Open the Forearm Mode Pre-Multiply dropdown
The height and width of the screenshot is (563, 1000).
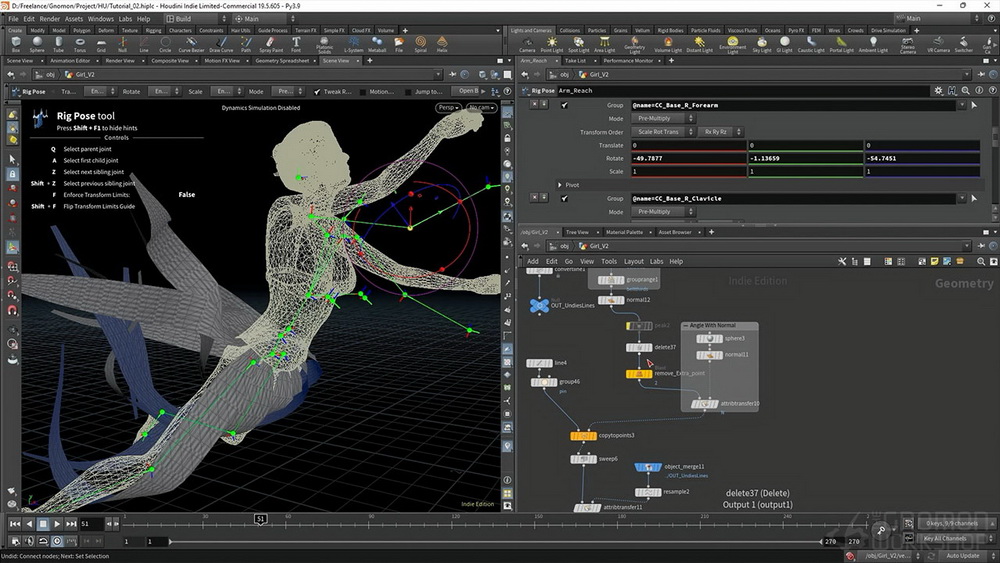click(x=663, y=119)
